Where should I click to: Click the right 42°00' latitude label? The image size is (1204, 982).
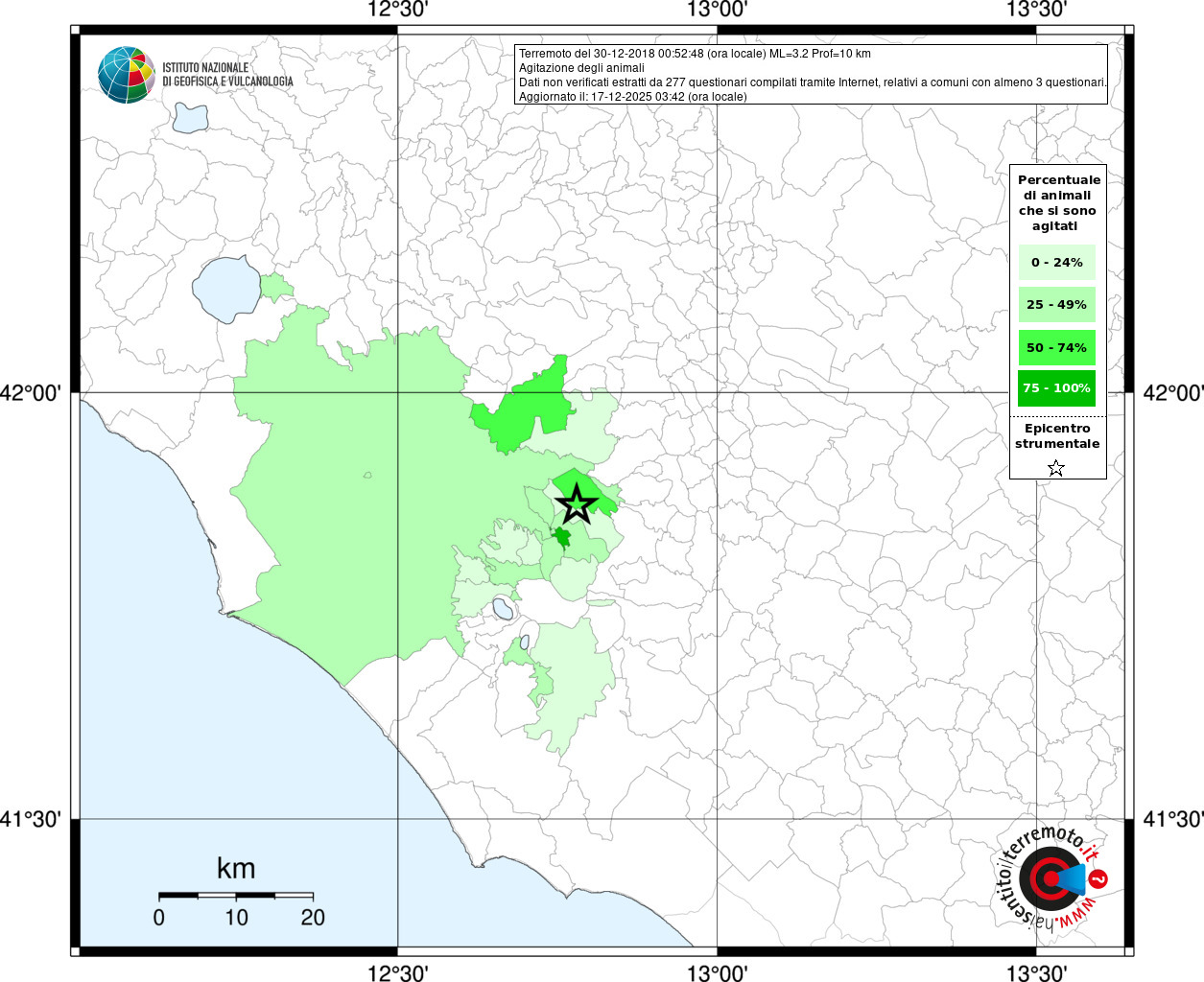point(1173,392)
